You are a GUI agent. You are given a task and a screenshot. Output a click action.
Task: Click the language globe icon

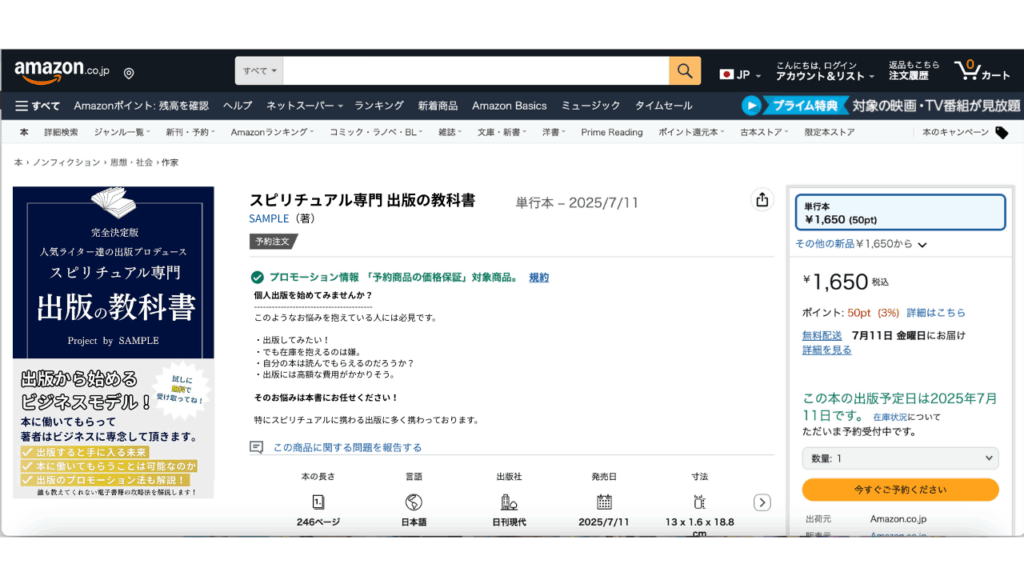413,502
